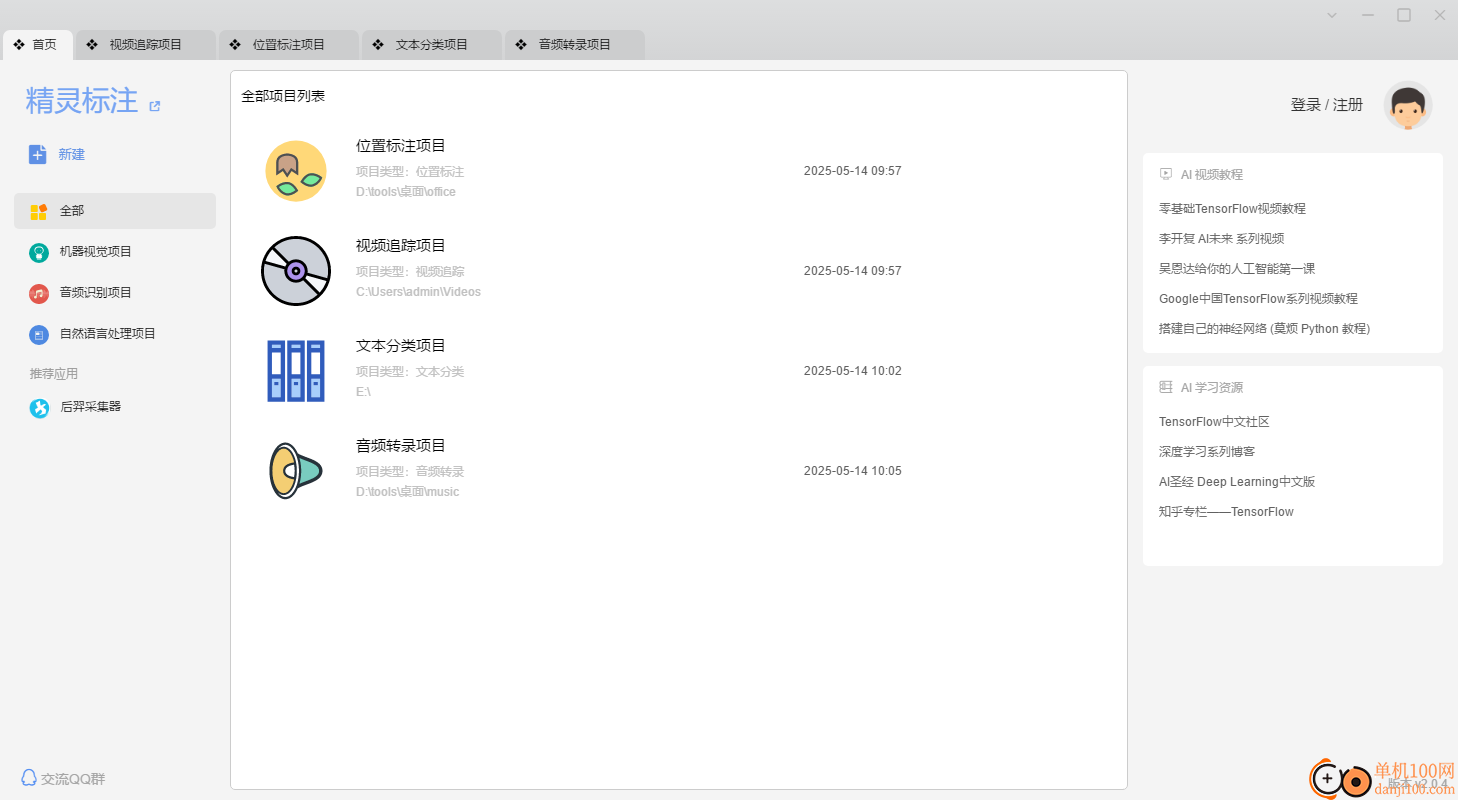Image resolution: width=1458 pixels, height=800 pixels.
Task: Click the external link icon beside 精灵标注
Action: (x=155, y=106)
